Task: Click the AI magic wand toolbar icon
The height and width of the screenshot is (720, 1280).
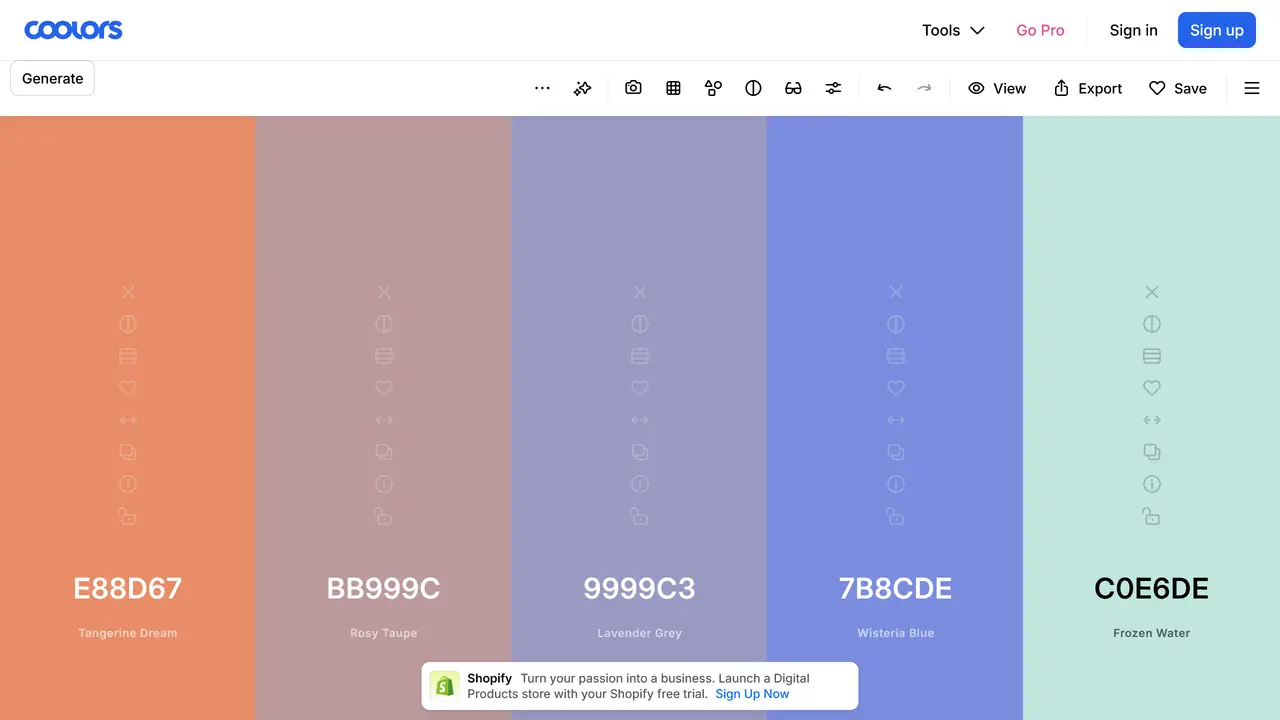Action: (582, 88)
